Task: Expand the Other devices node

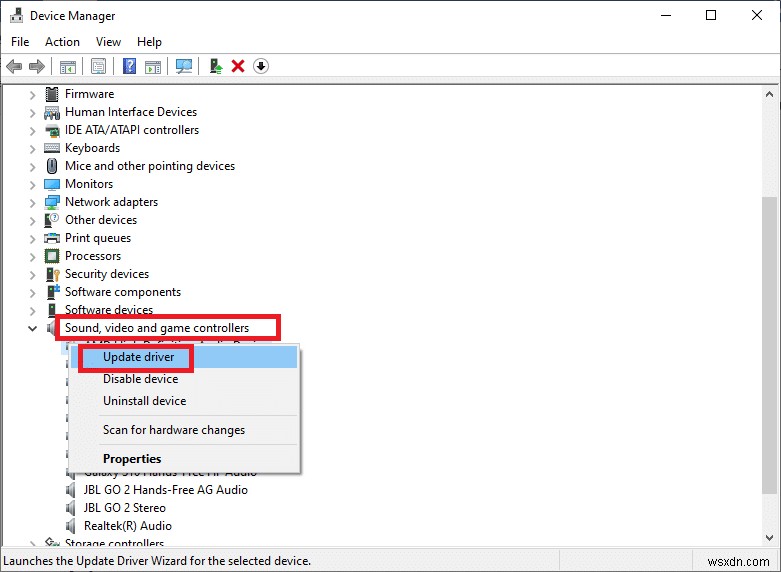Action: coord(32,221)
